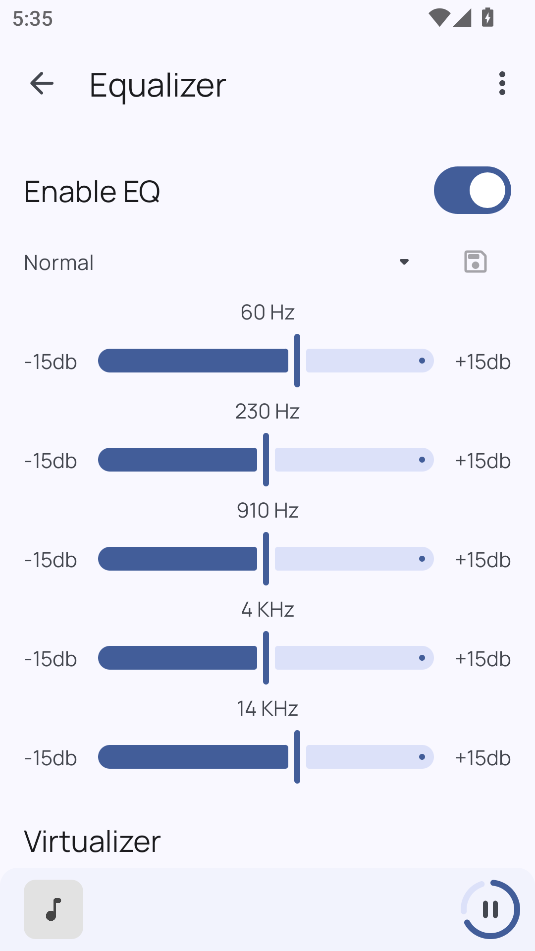Open the three-dot overflow menu
Viewport: 535px width, 951px height.
[502, 84]
